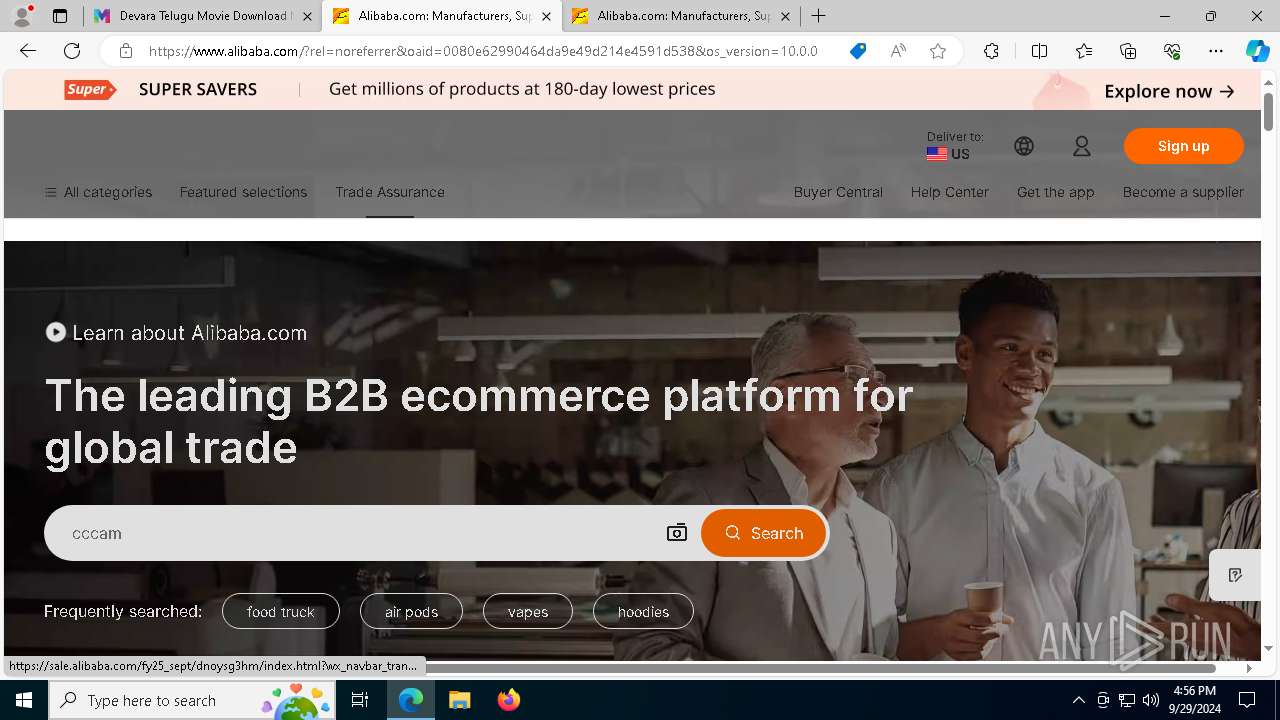The width and height of the screenshot is (1280, 720).
Task: Open the taskbar clock and date
Action: [1194, 700]
